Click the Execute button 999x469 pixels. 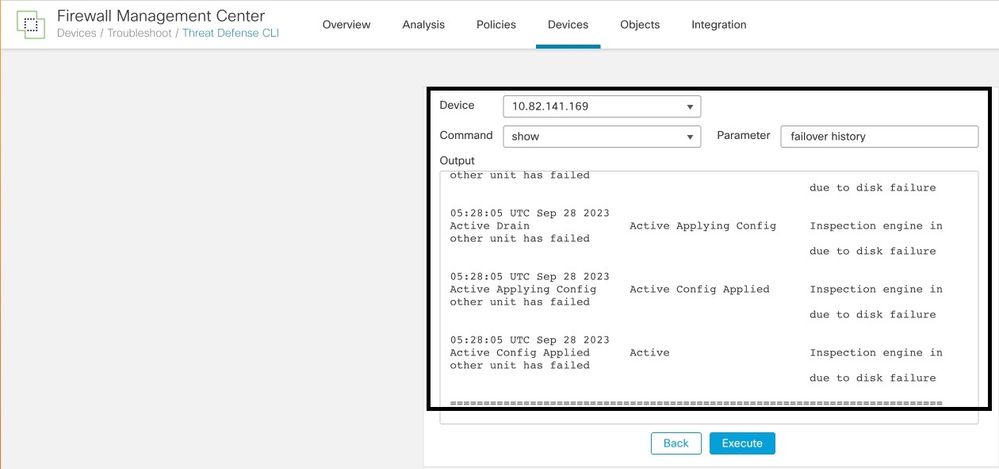pyautogui.click(x=742, y=444)
